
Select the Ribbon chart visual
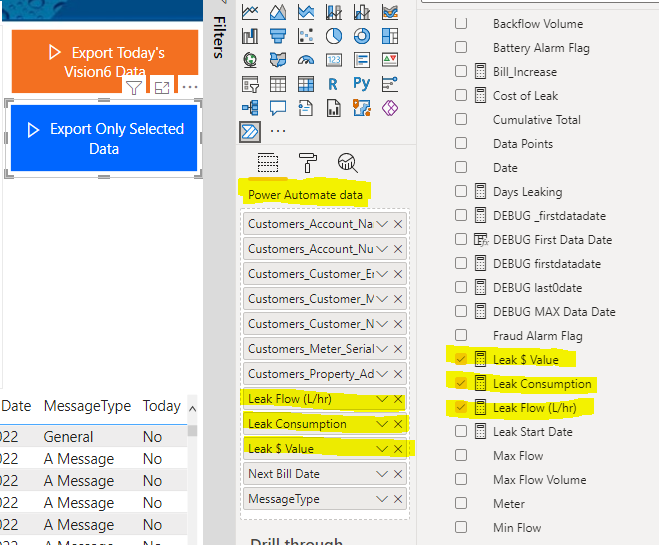(x=390, y=12)
